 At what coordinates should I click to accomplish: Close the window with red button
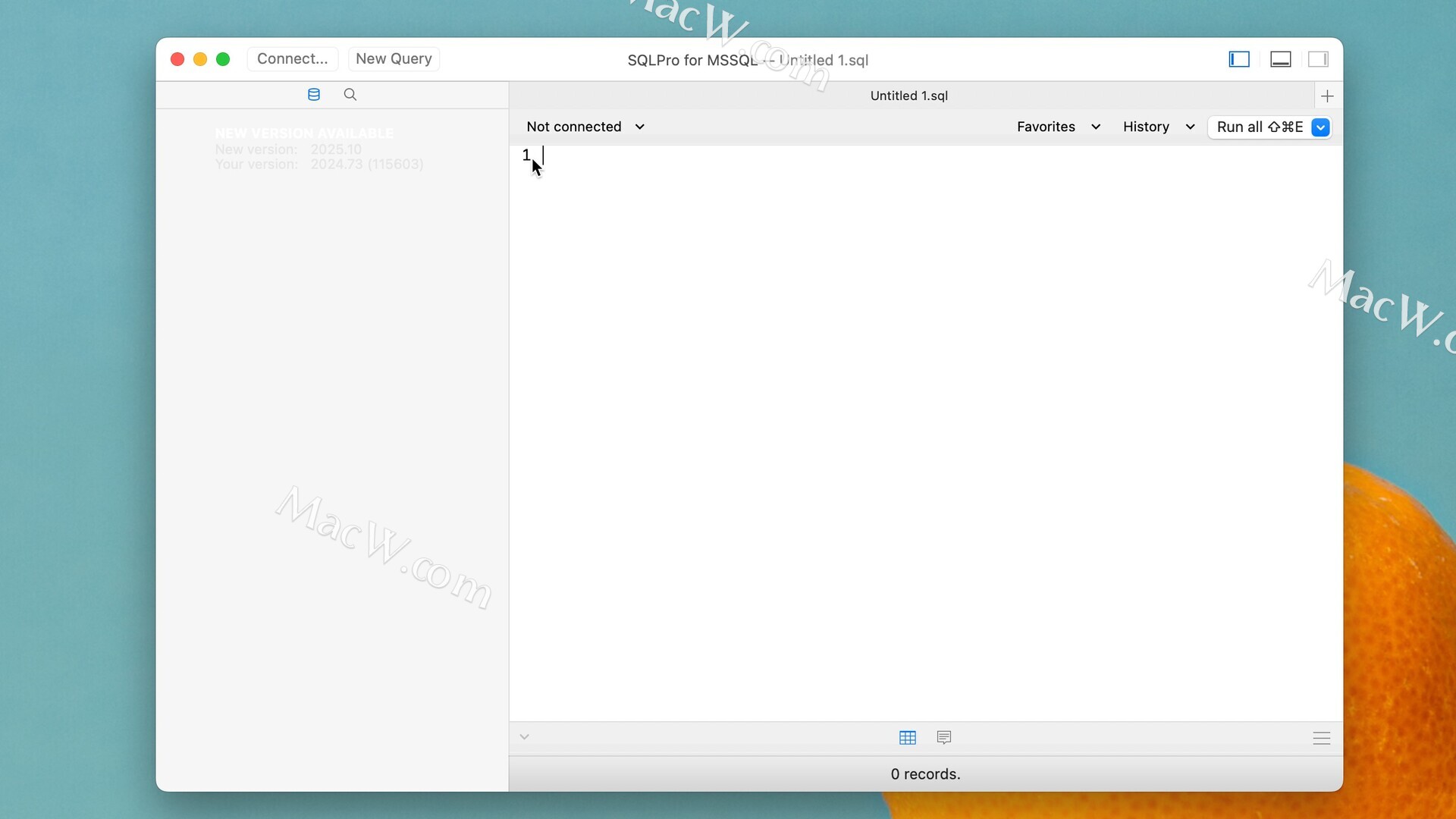[x=177, y=59]
